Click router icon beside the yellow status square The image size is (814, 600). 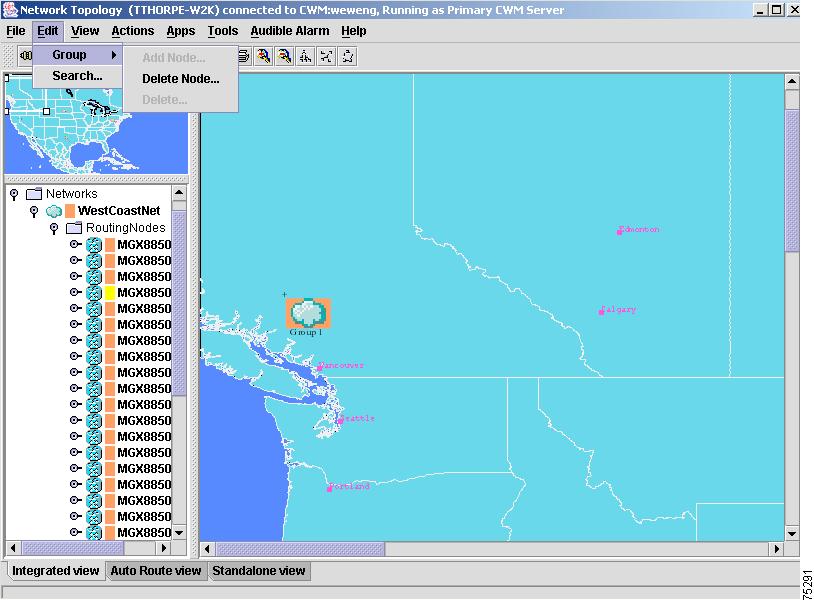click(x=94, y=293)
